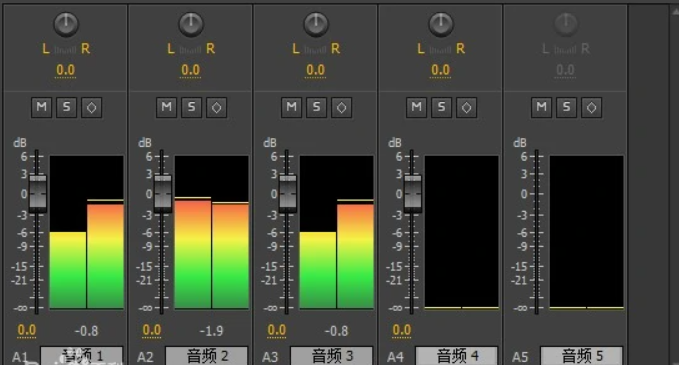The height and width of the screenshot is (365, 679).
Task: Click the pan knob of track A1
Action: click(66, 24)
